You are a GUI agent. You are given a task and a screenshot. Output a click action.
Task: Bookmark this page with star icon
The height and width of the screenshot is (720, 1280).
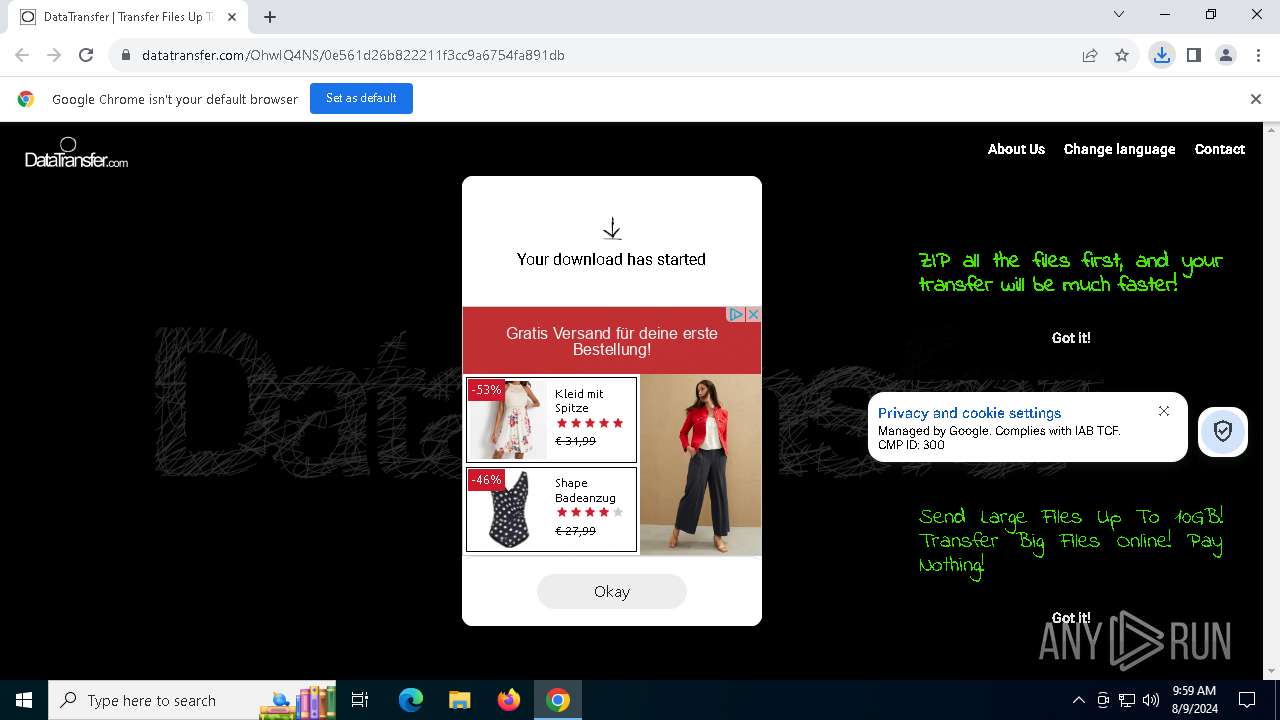[x=1122, y=55]
